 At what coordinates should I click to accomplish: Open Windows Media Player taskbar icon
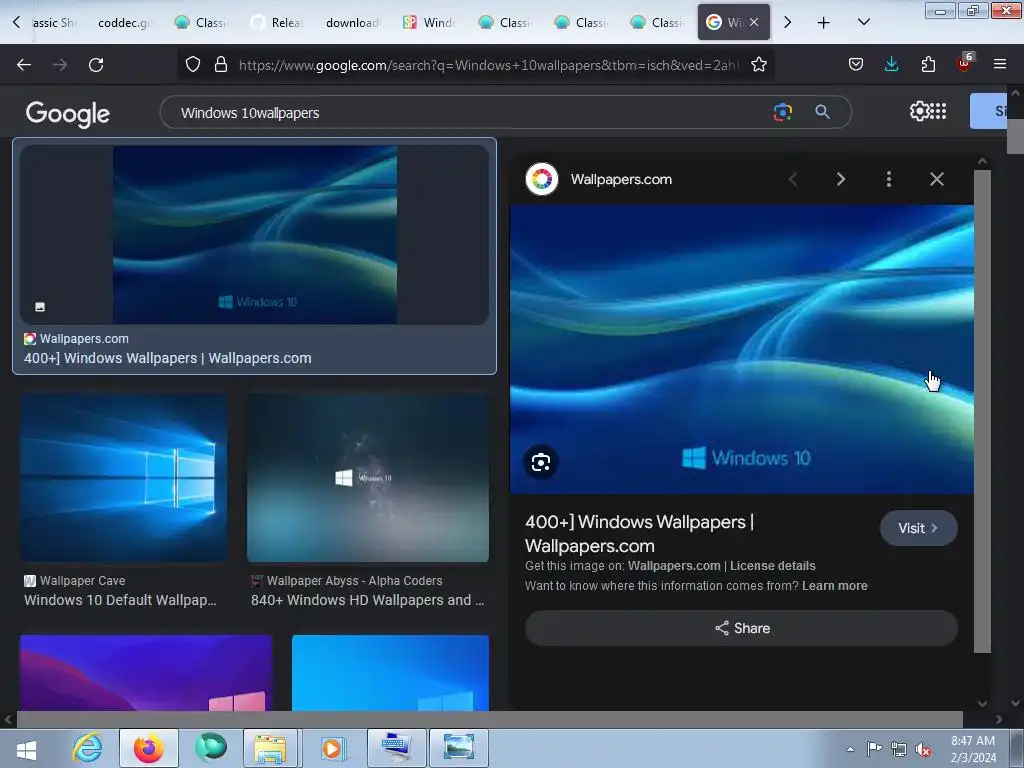coord(332,748)
